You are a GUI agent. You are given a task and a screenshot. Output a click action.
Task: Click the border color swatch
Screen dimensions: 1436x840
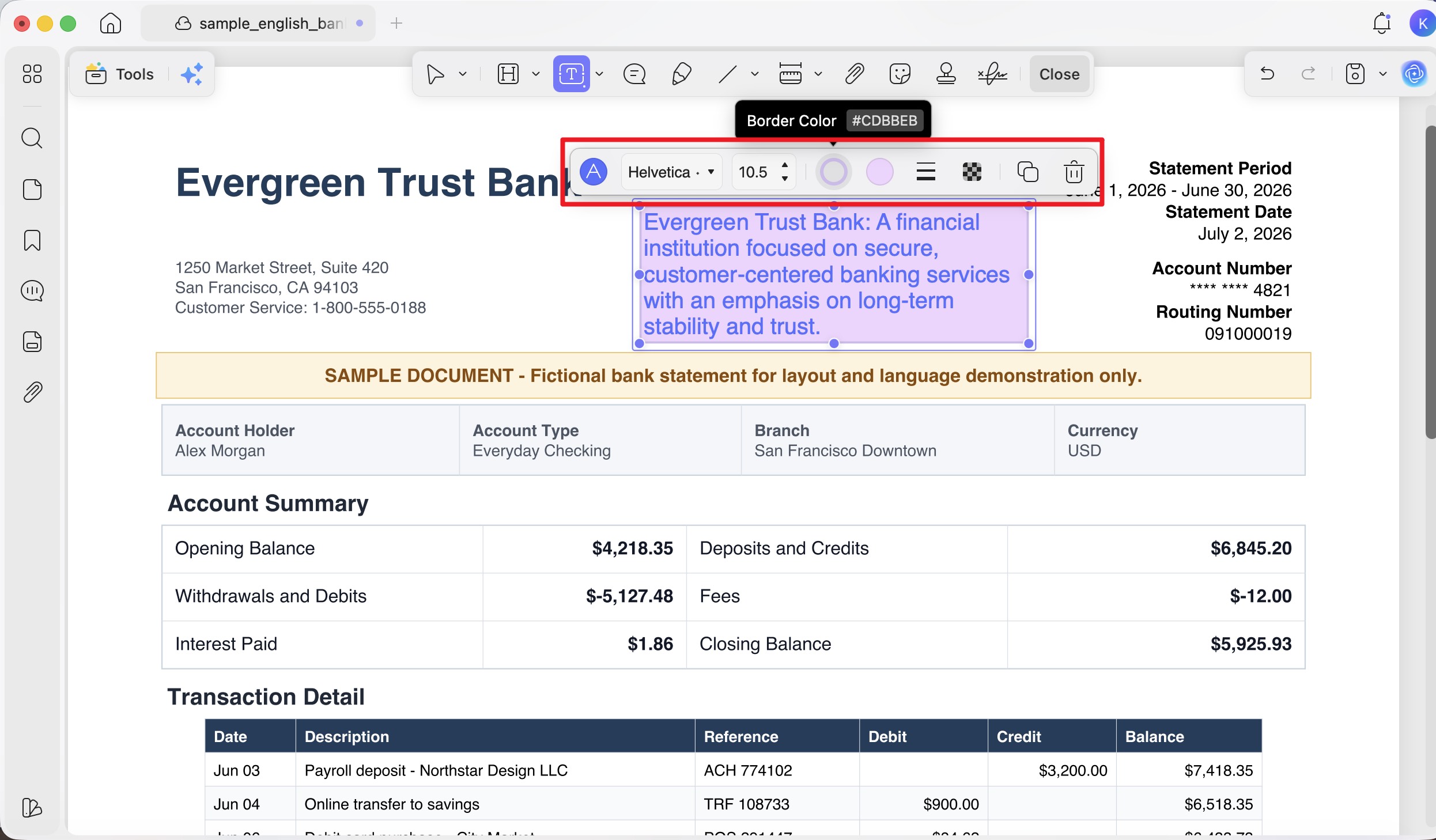833,172
